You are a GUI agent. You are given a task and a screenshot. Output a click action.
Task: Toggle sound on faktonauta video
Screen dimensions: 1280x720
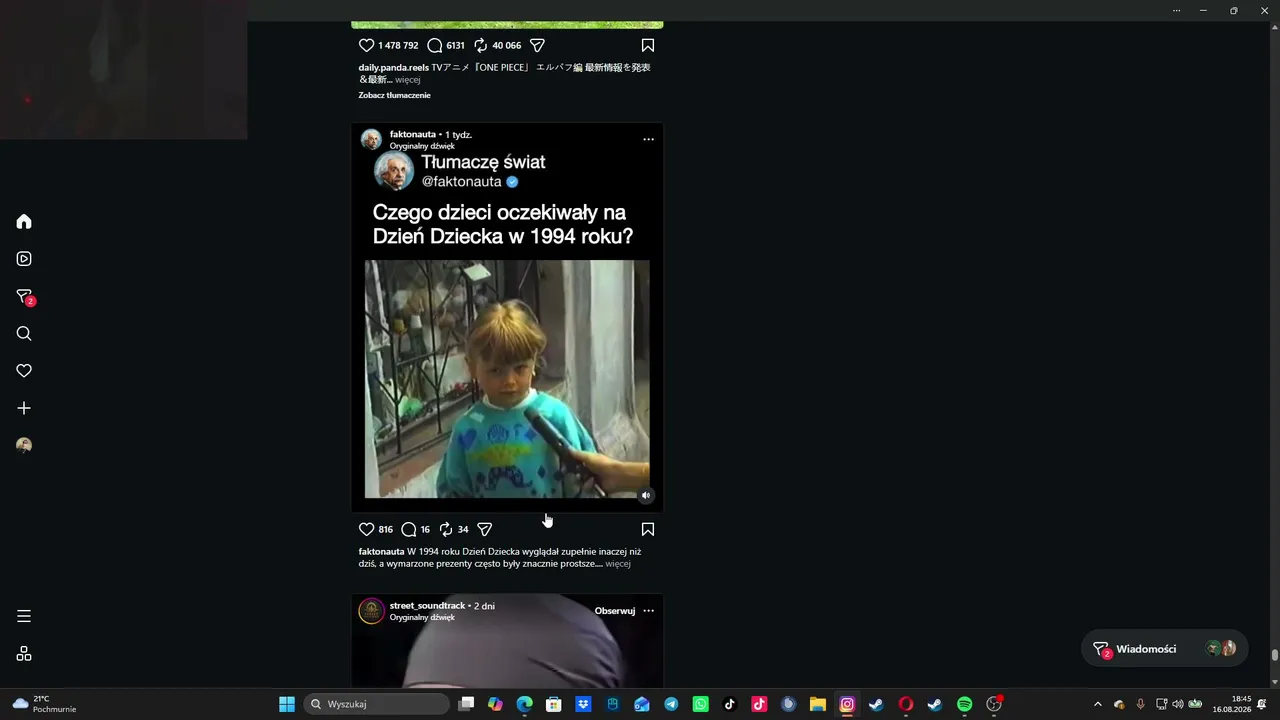click(x=646, y=495)
